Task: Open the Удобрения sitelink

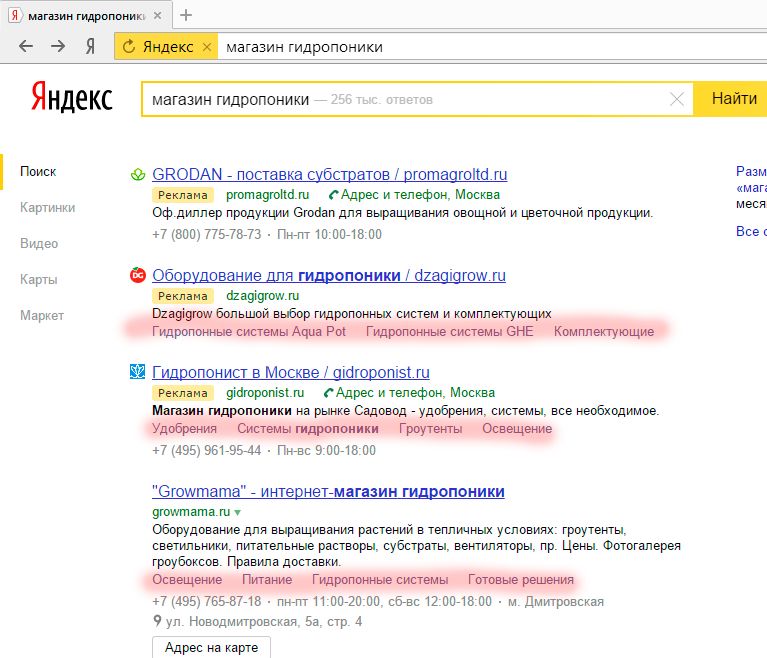Action: tap(184, 429)
